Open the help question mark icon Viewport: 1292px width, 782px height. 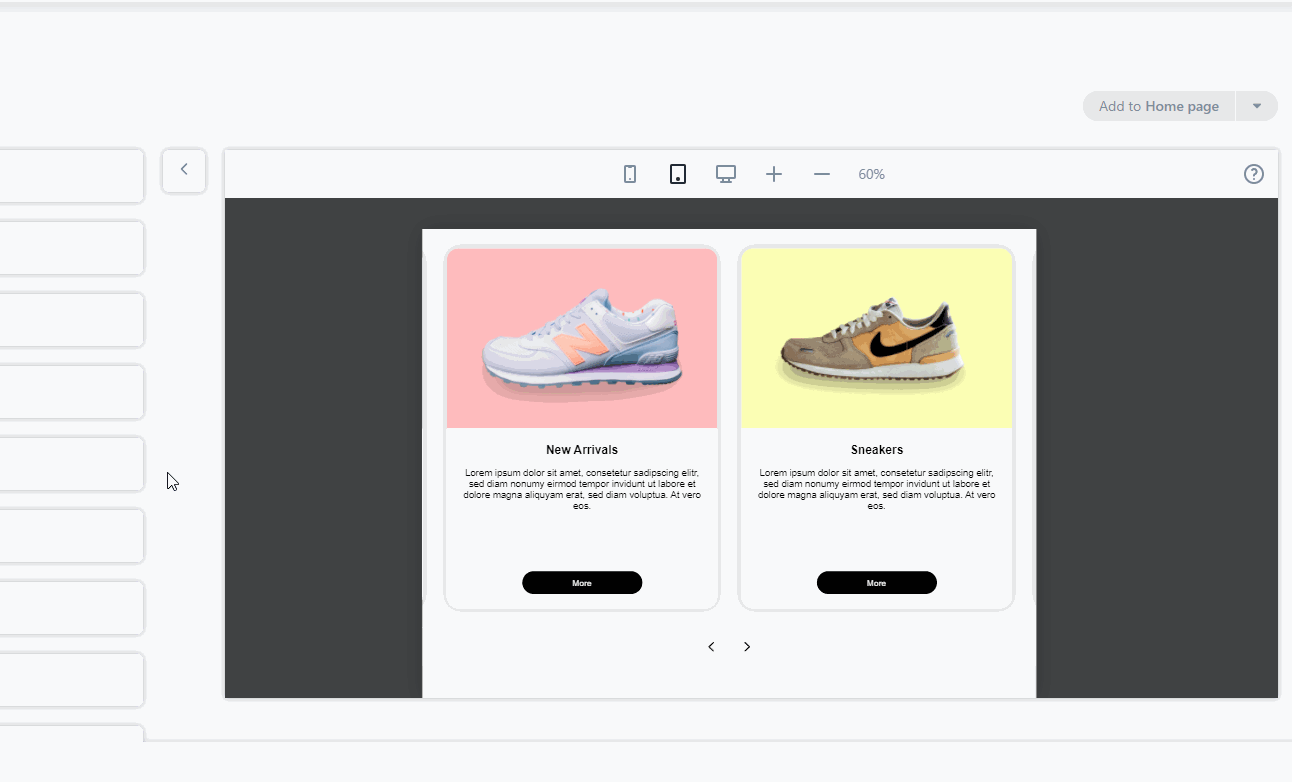[x=1254, y=174]
